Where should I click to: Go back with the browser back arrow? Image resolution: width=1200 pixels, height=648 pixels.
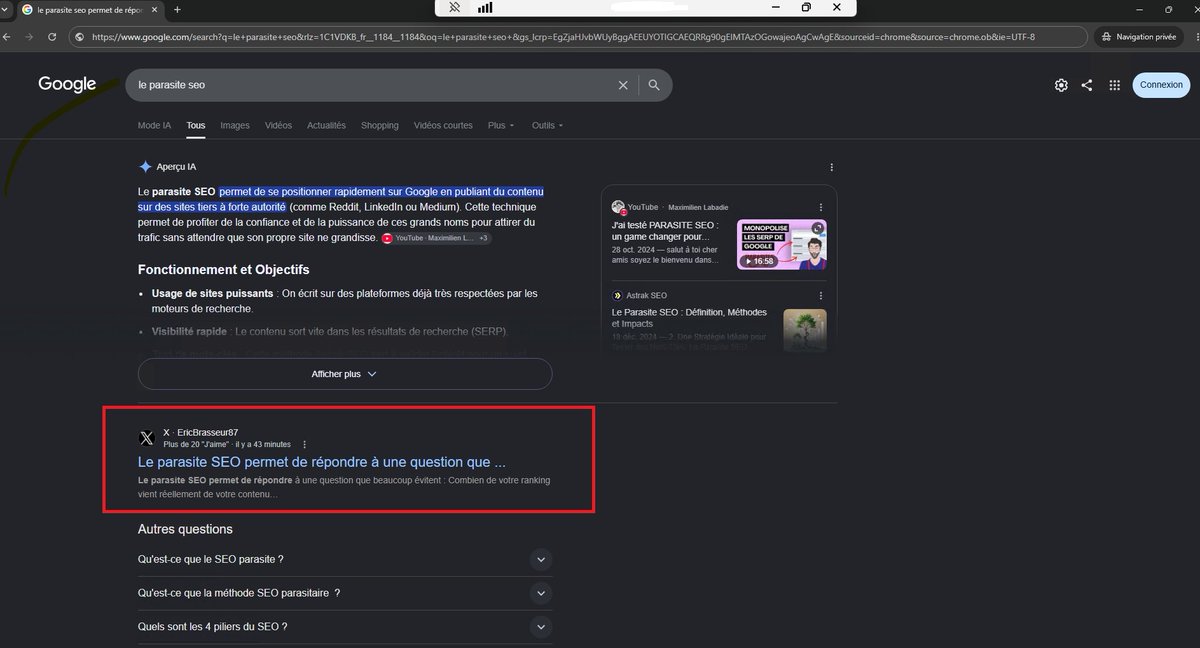[8, 37]
